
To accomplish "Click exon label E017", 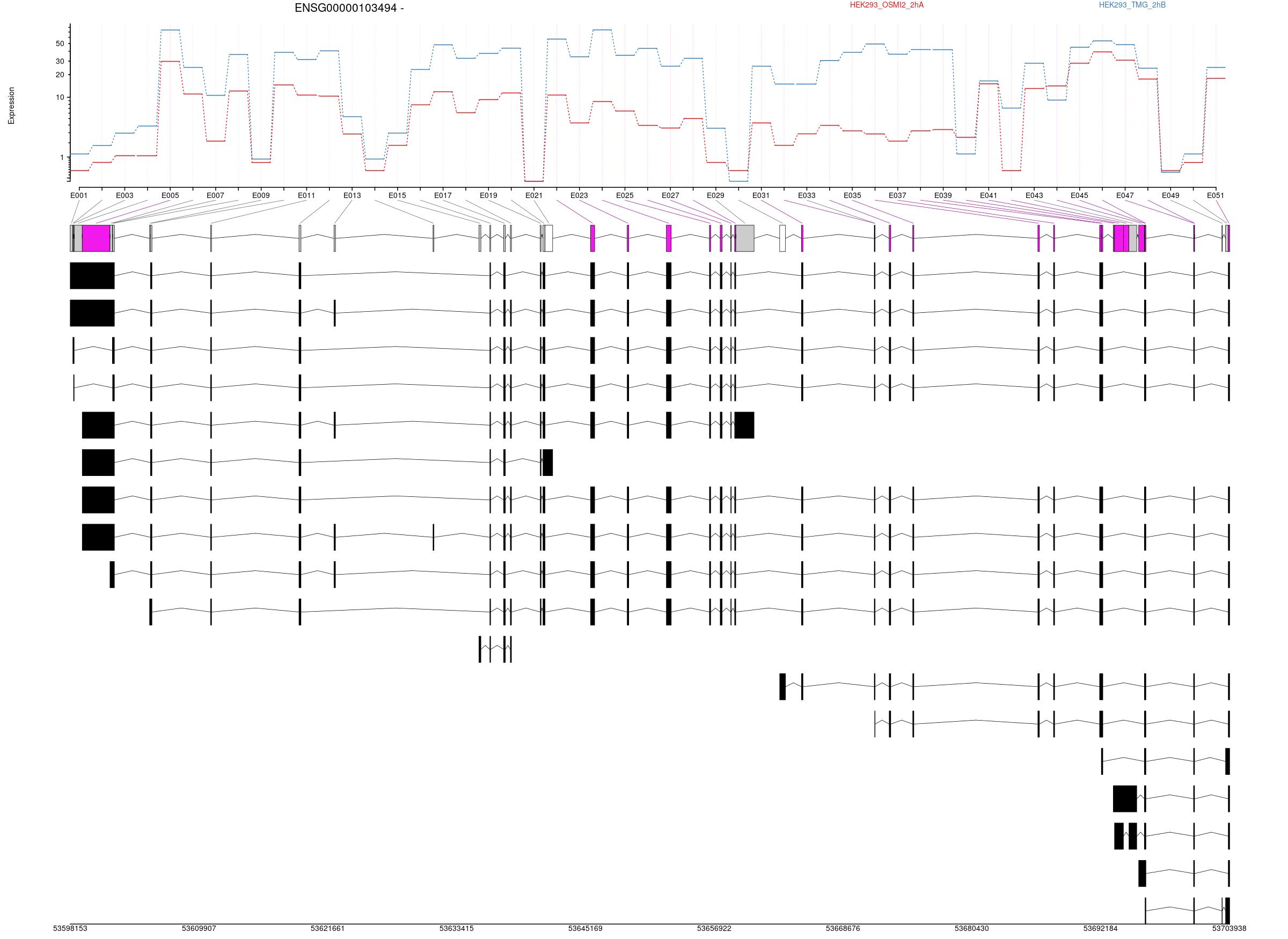I will click(x=443, y=195).
